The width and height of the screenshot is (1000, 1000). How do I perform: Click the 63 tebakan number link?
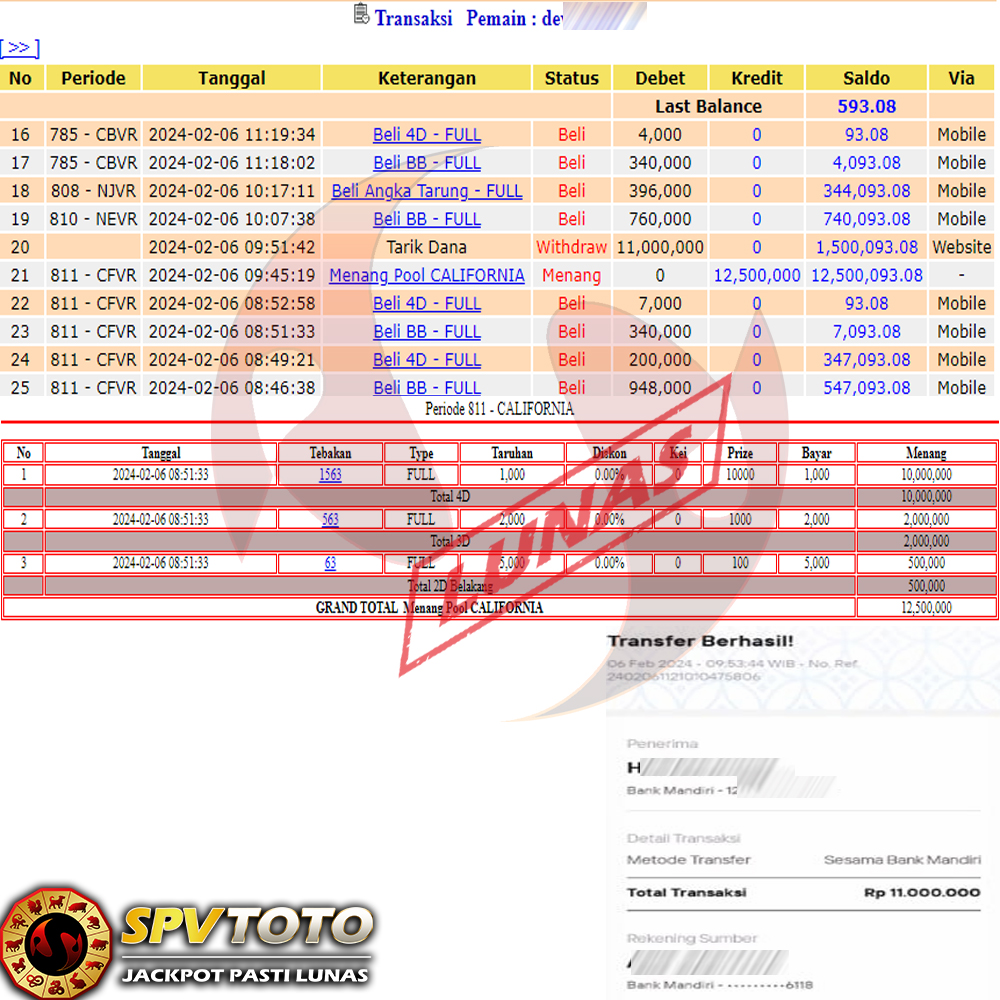(x=330, y=563)
